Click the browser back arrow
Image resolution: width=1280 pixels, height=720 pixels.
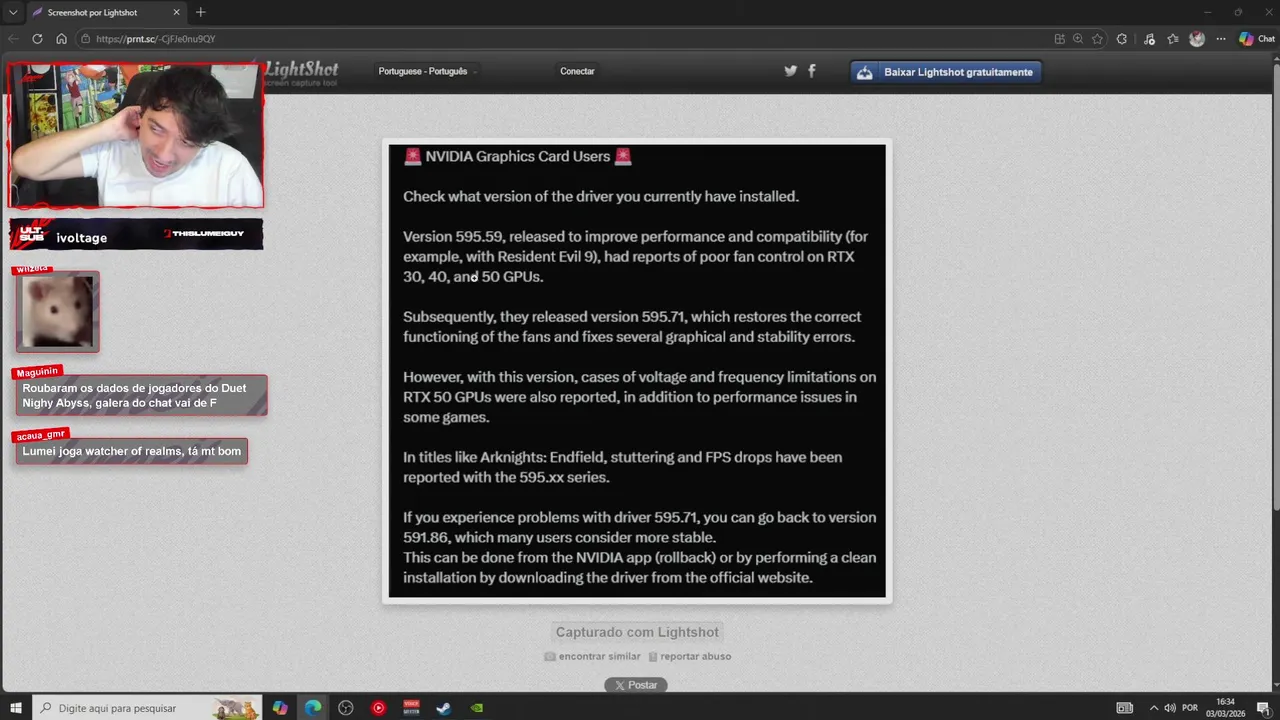coord(14,39)
